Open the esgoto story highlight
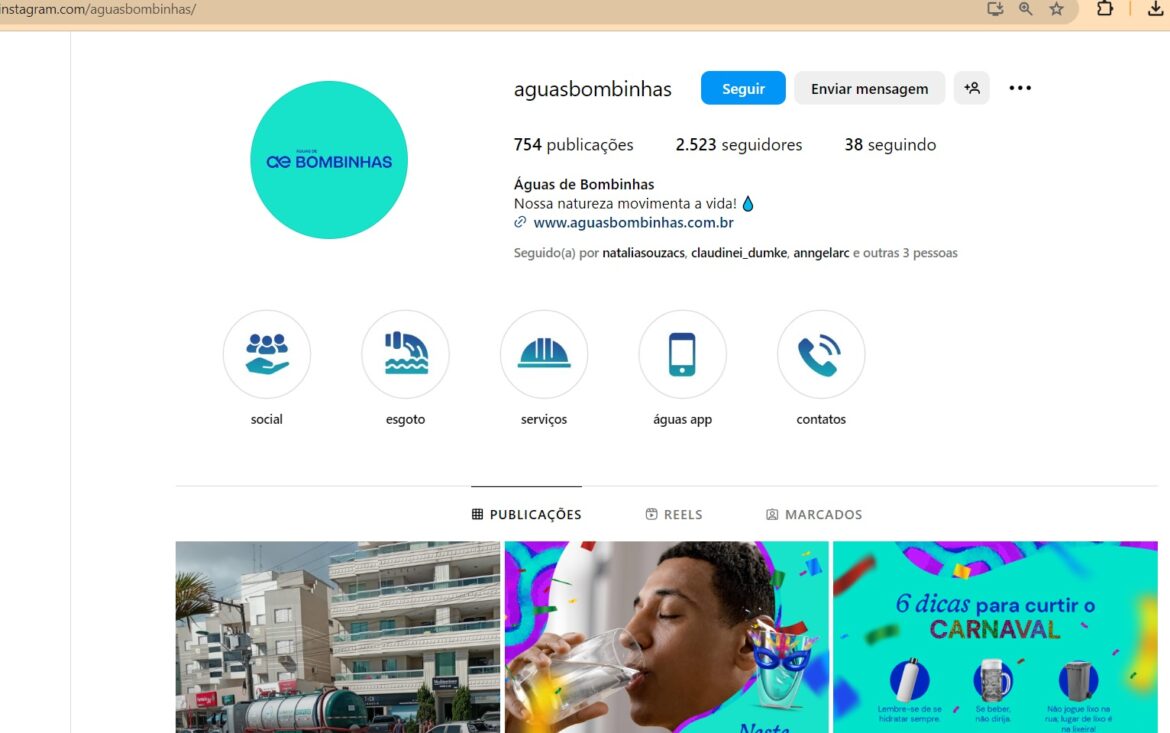Image resolution: width=1170 pixels, height=733 pixels. pyautogui.click(x=405, y=355)
